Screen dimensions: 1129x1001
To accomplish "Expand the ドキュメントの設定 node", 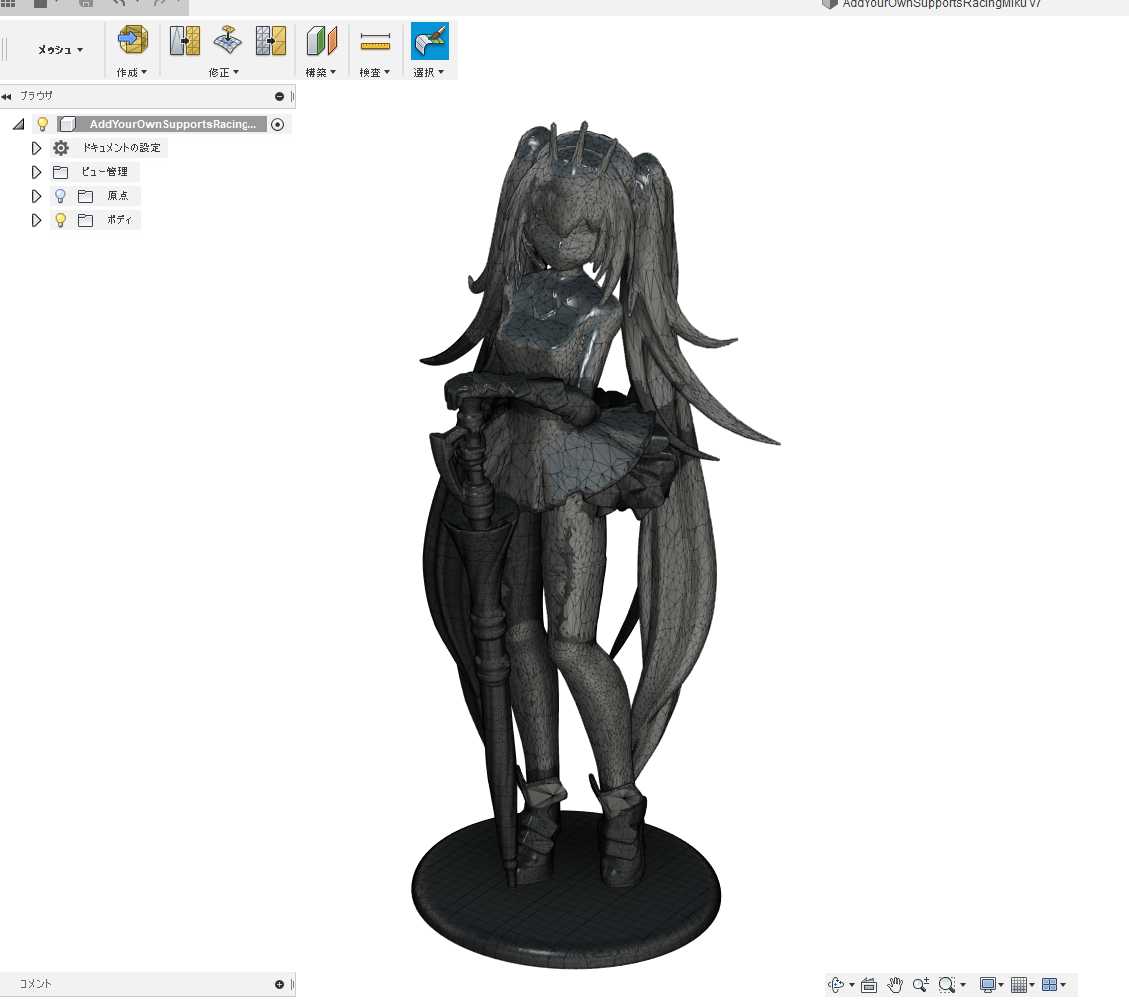I will point(36,148).
